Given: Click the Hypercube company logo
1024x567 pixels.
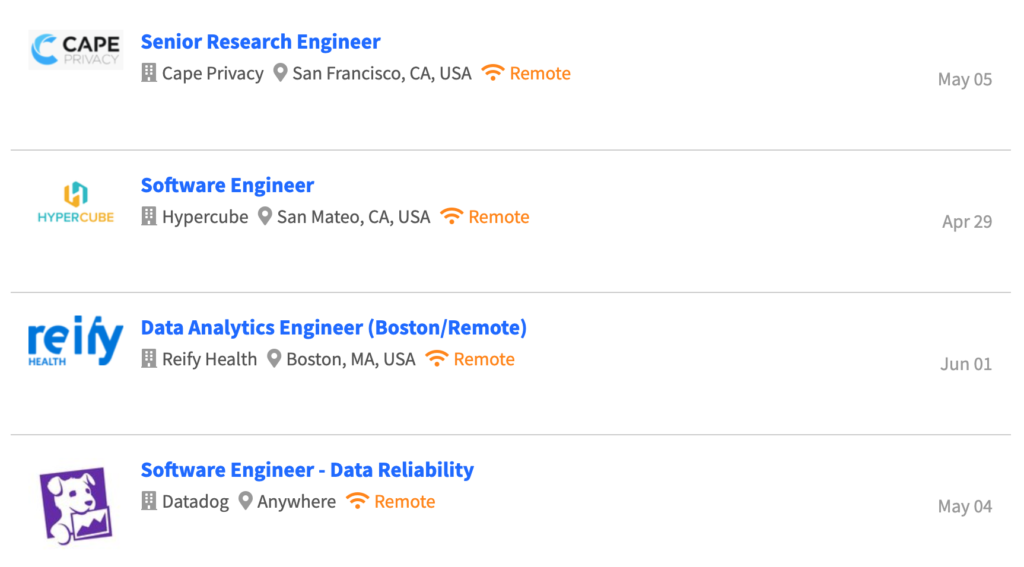Looking at the screenshot, I should [76, 202].
